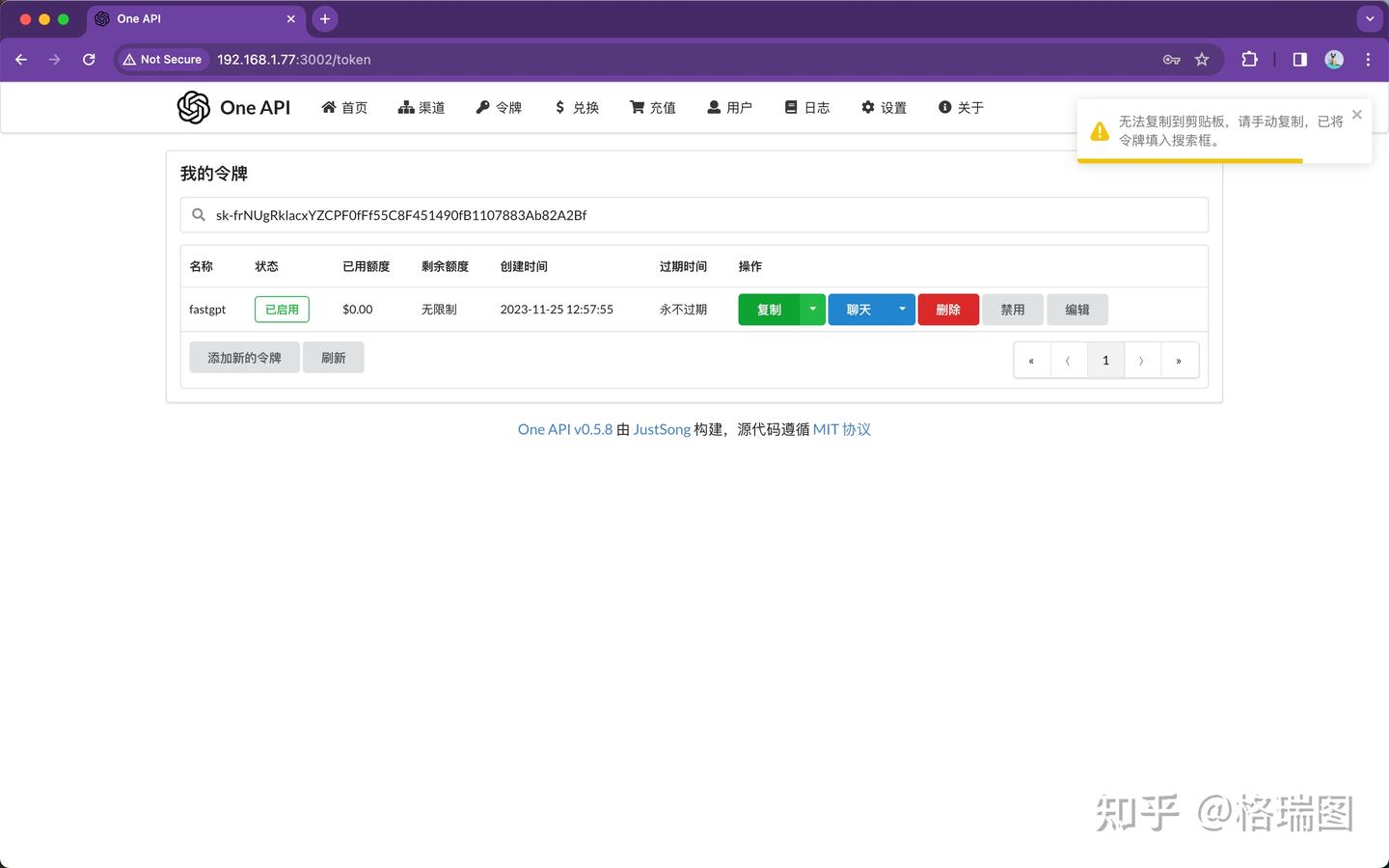Open the 关于 about menu item
Image resolution: width=1389 pixels, height=868 pixels.
[961, 108]
